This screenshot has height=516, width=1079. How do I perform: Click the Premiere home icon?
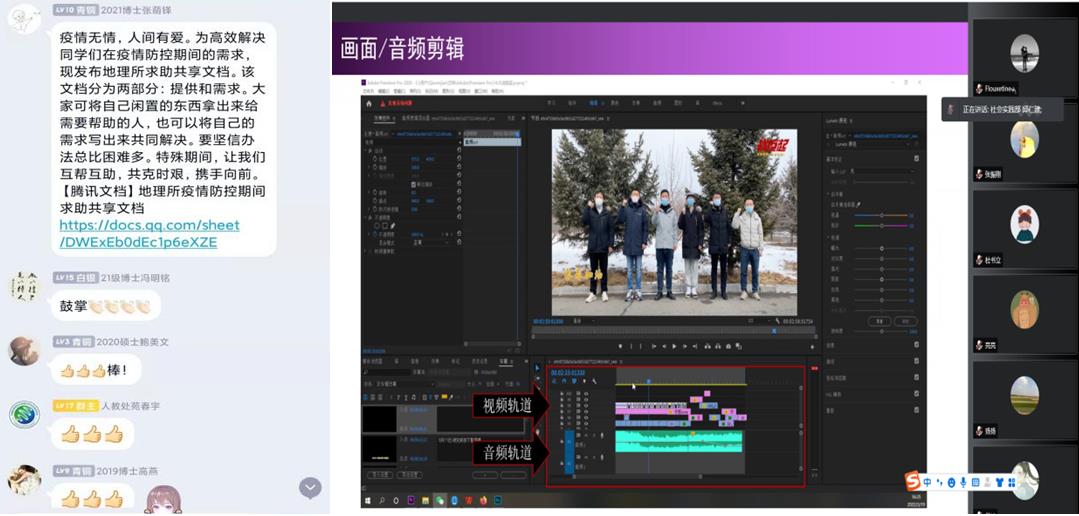[x=369, y=103]
